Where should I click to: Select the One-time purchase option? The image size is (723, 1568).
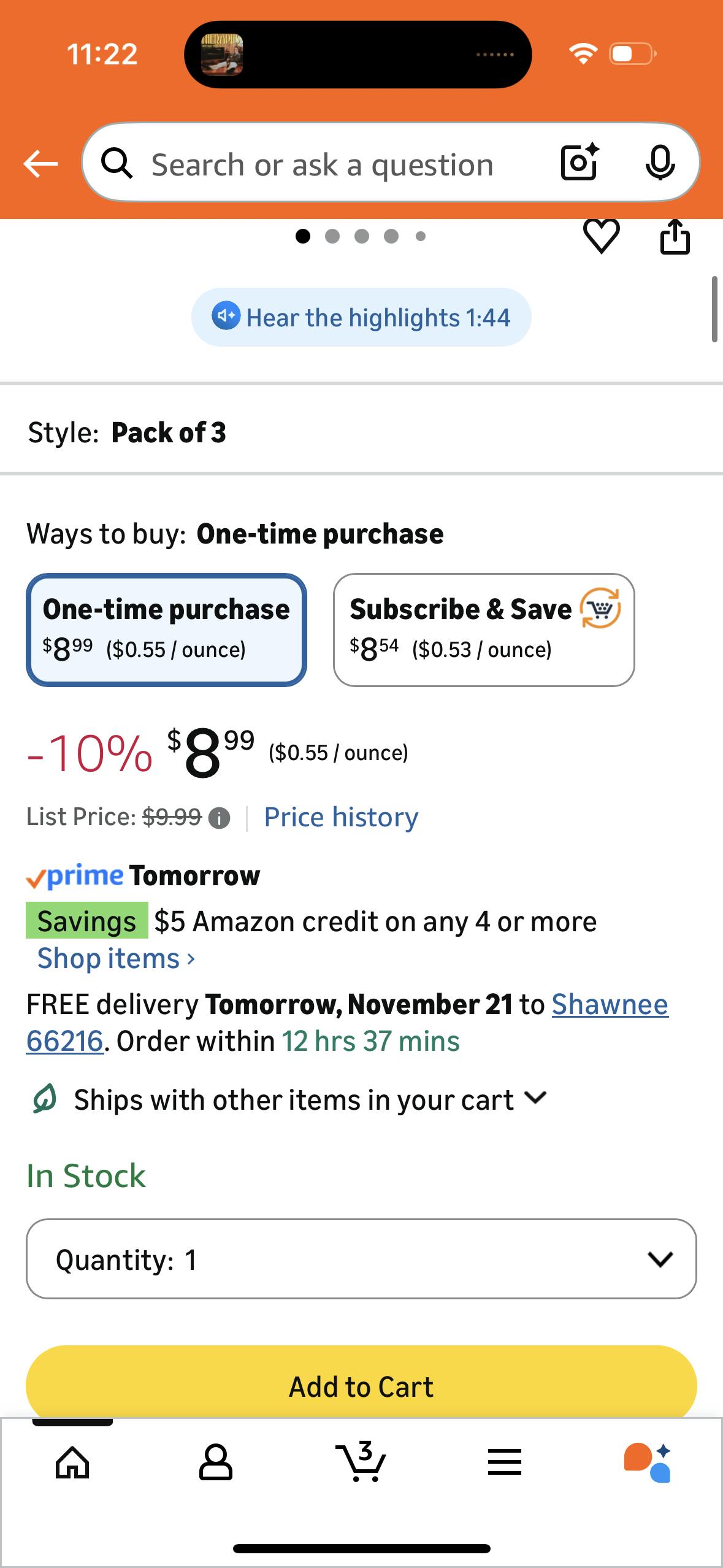coord(166,629)
